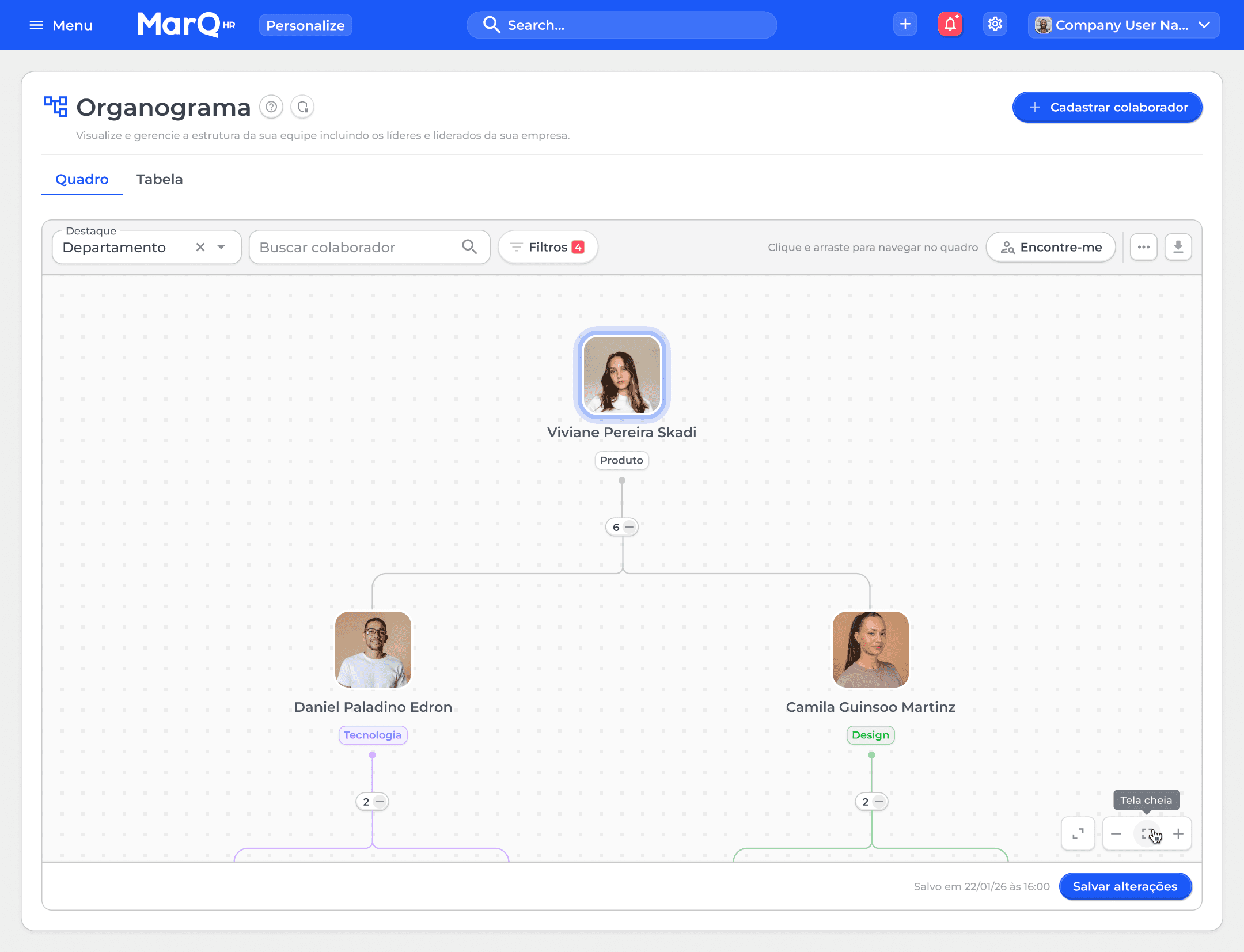Click Salvar alterações button
Image resolution: width=1244 pixels, height=952 pixels.
pyautogui.click(x=1125, y=886)
